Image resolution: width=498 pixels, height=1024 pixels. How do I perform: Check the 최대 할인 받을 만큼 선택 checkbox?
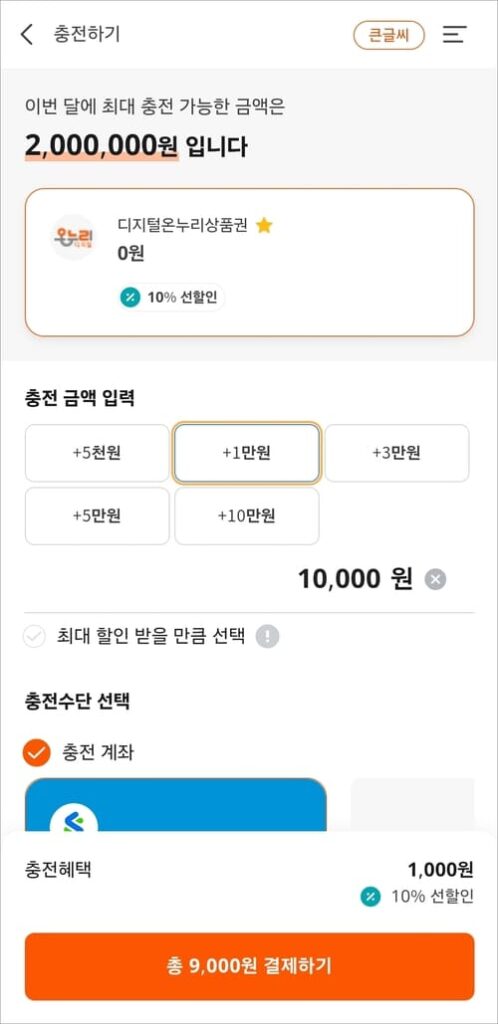coord(34,636)
